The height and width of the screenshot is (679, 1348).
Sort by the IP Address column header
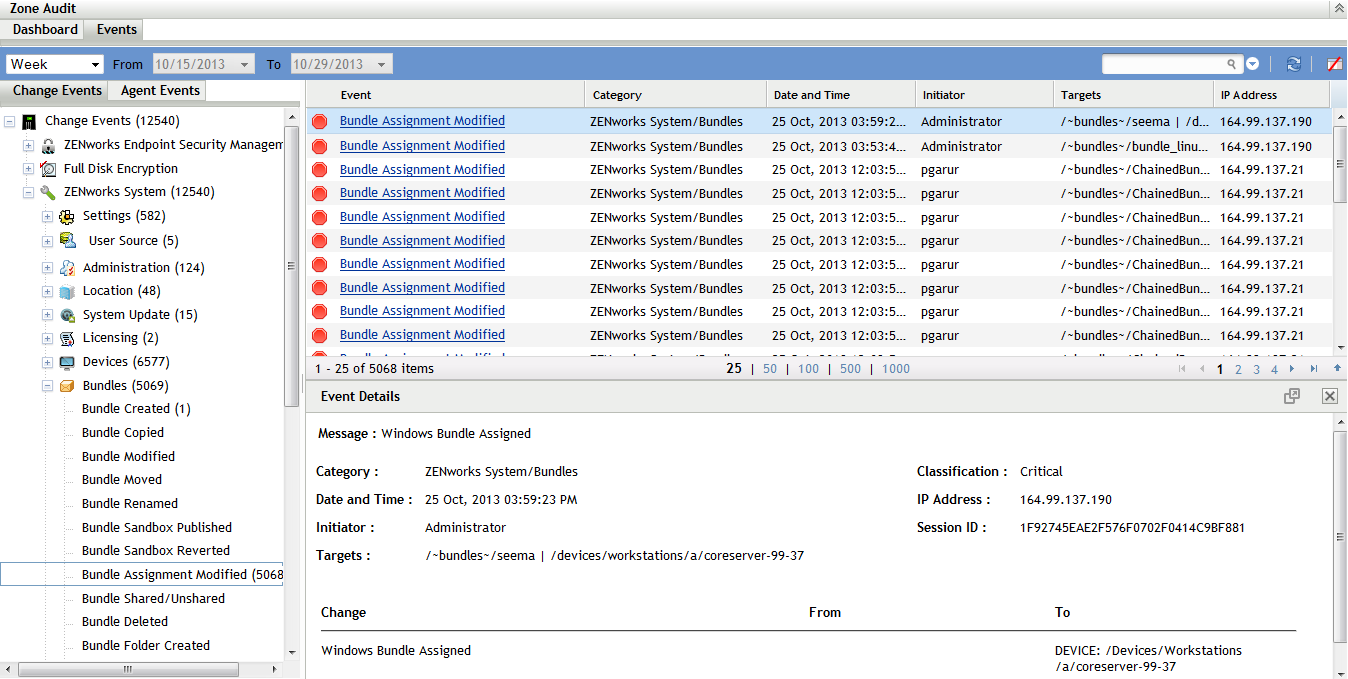point(1272,95)
